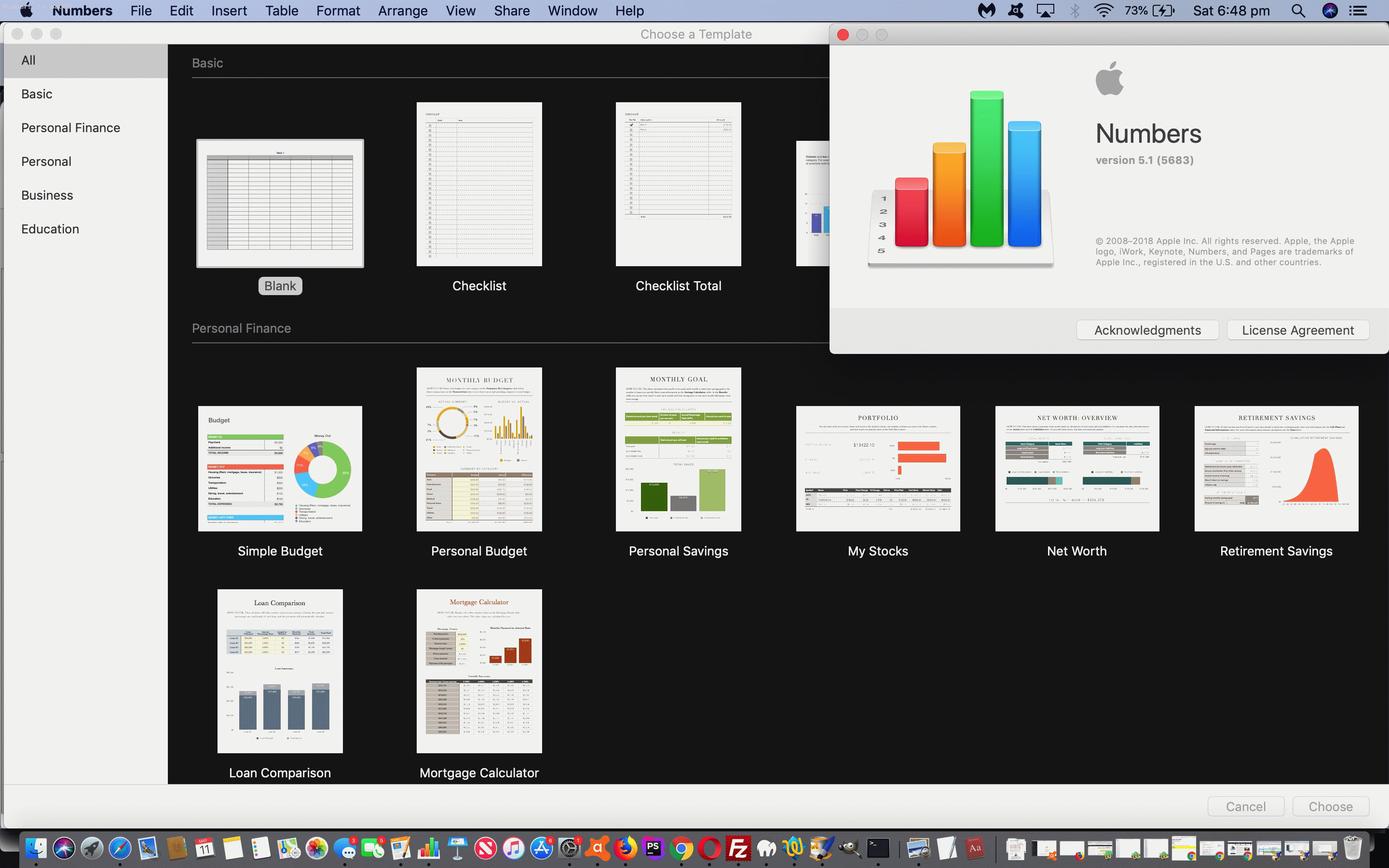Open the Wi-Fi status menu
The image size is (1389, 868).
point(1104,11)
